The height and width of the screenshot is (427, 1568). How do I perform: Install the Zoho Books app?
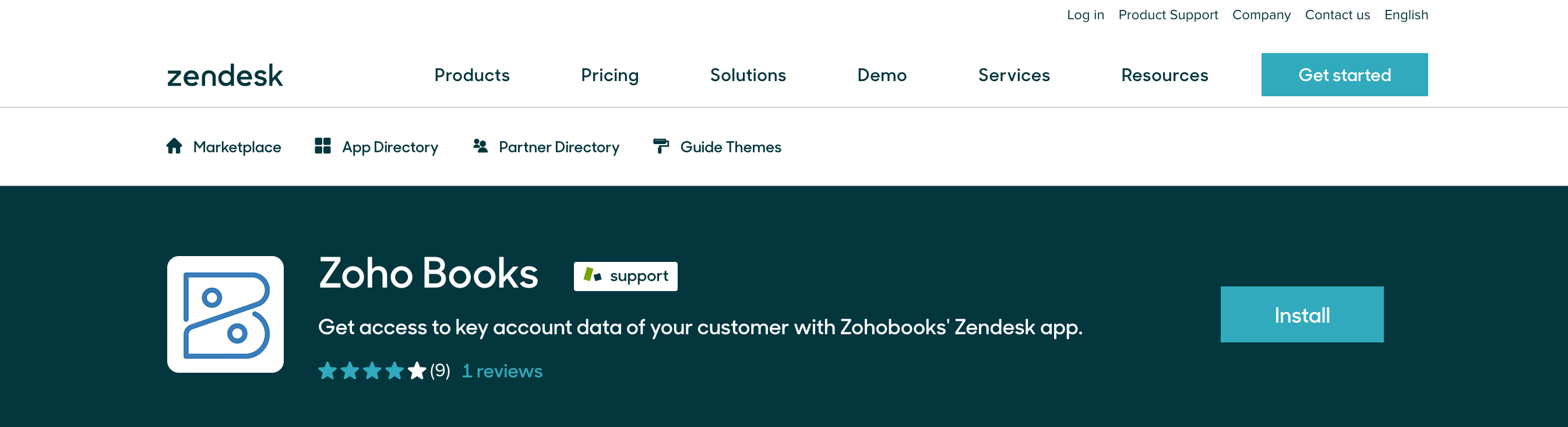click(x=1301, y=314)
